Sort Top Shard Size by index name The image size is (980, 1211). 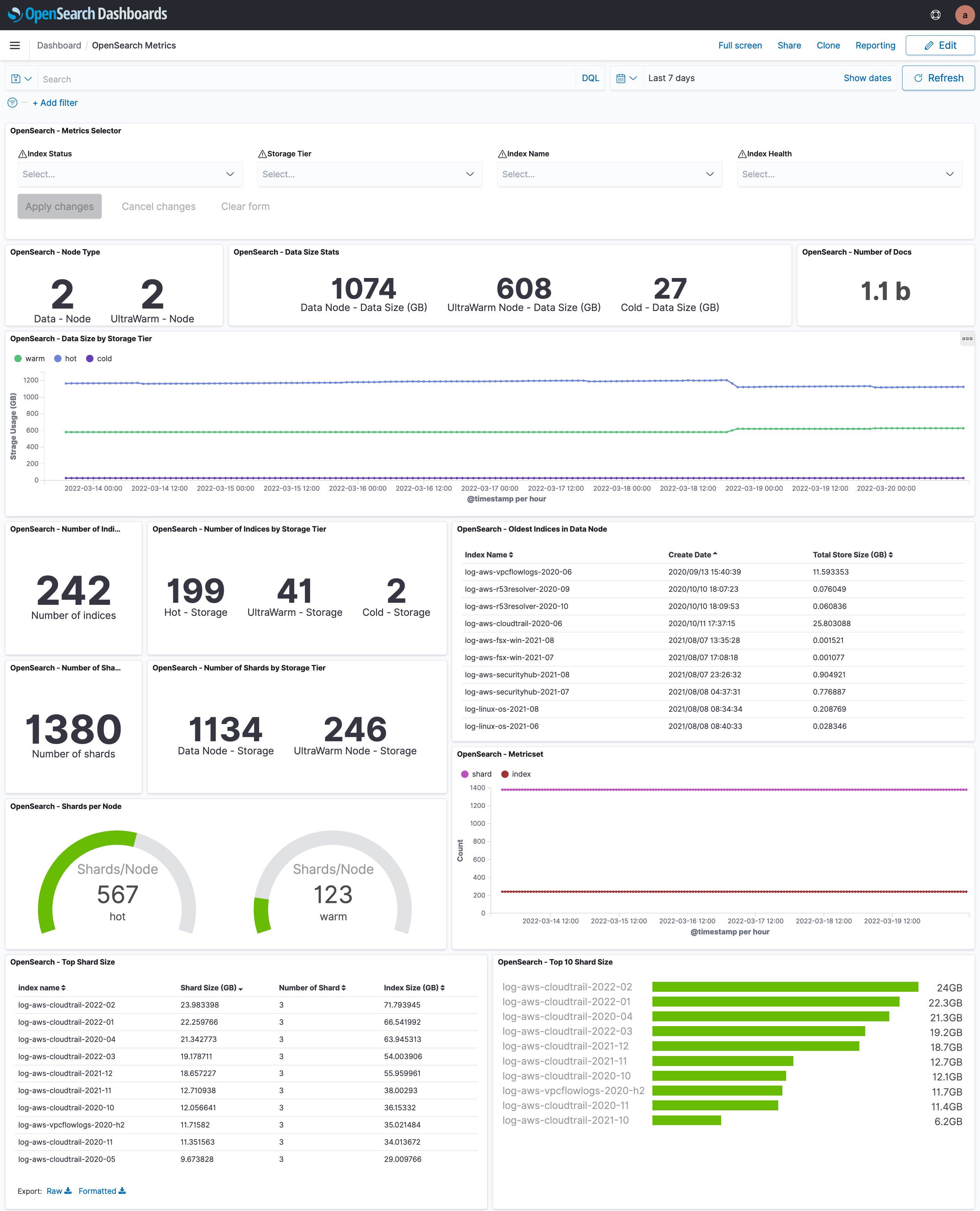[42, 988]
